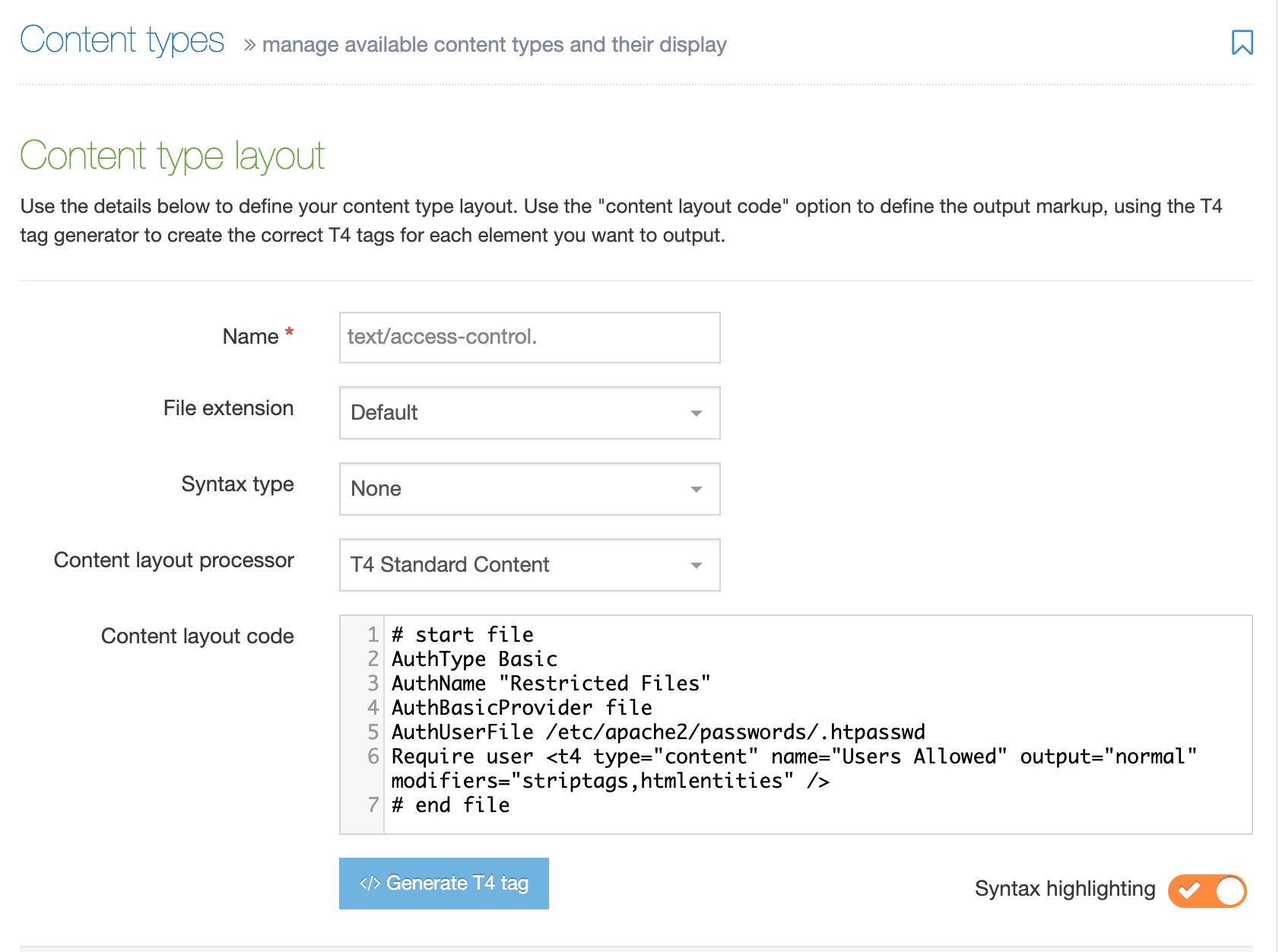Image resolution: width=1279 pixels, height=952 pixels.
Task: Click the Syntax highlighting label text
Action: coord(1064,889)
